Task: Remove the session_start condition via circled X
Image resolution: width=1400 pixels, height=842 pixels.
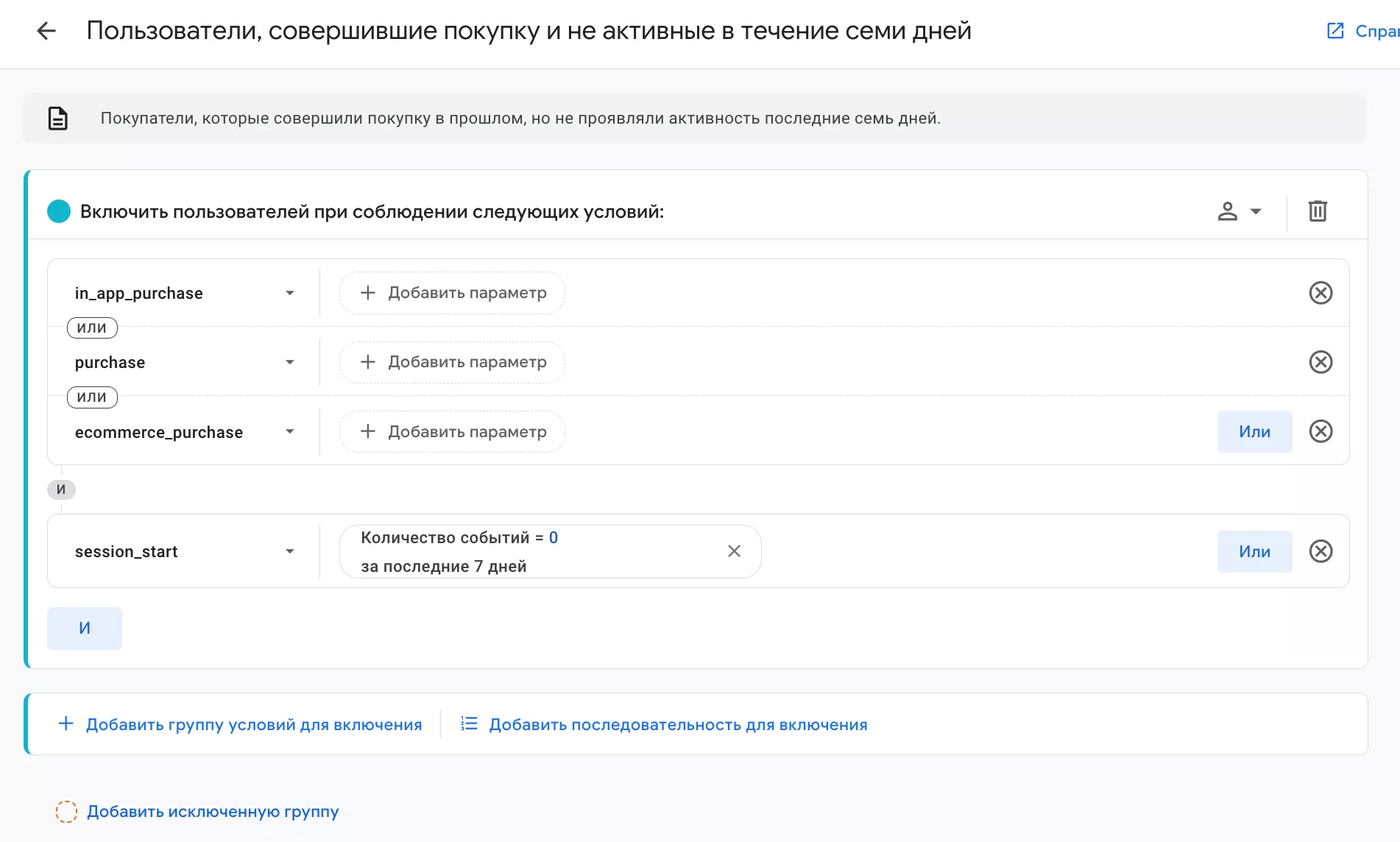Action: 1322,551
